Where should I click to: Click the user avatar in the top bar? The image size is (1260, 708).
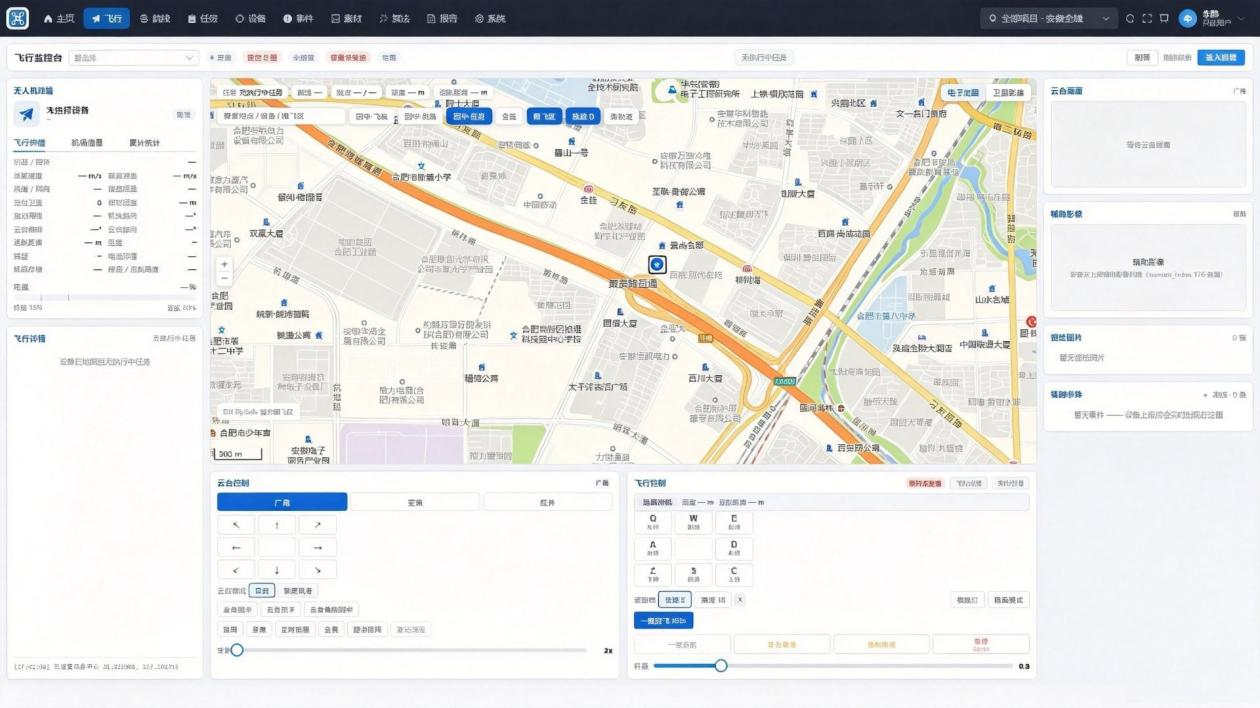click(x=1188, y=18)
